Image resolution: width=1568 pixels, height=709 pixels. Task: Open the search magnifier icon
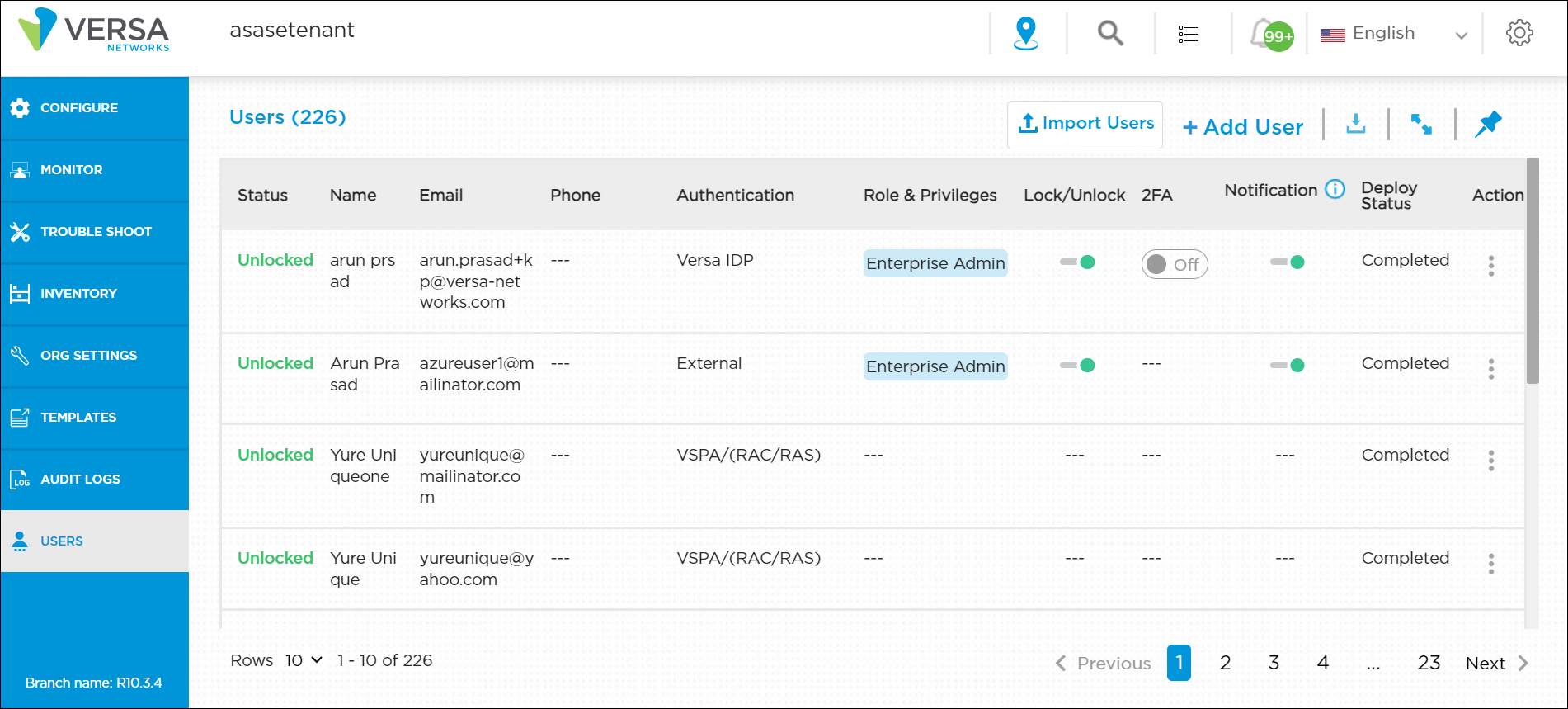[x=1110, y=34]
